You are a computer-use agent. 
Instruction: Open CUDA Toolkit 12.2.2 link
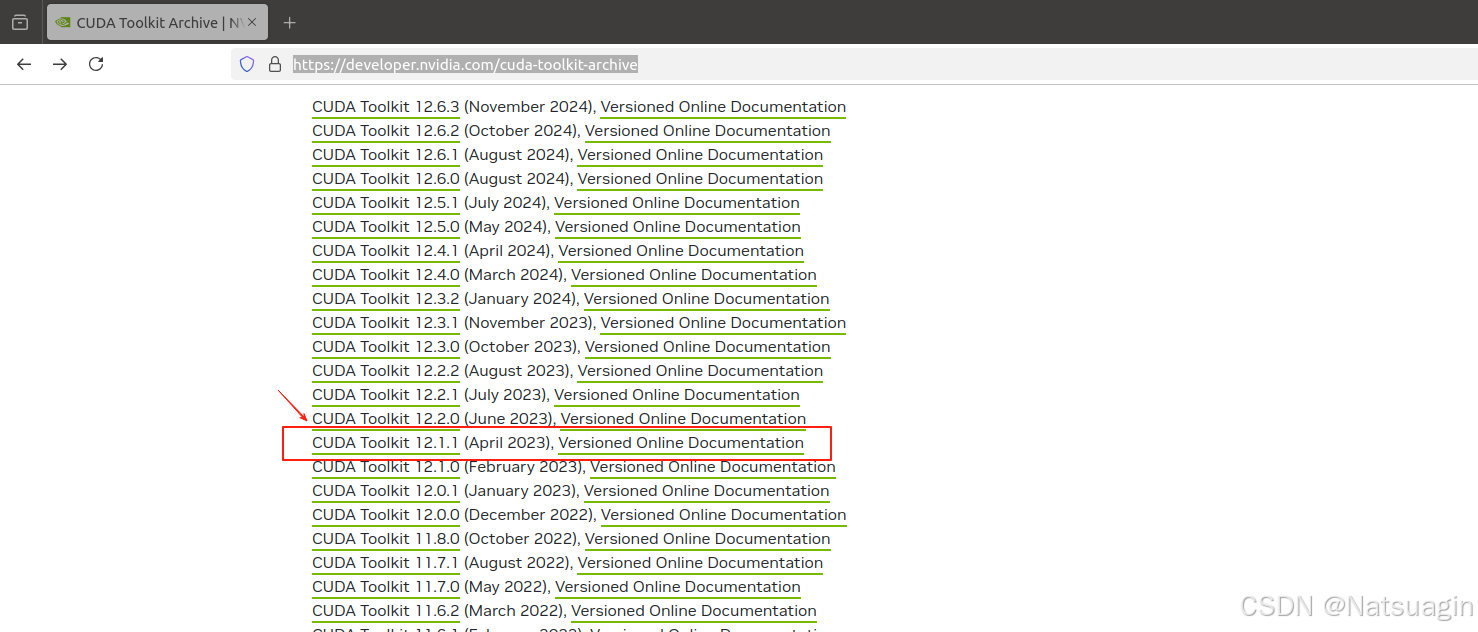[x=386, y=371]
